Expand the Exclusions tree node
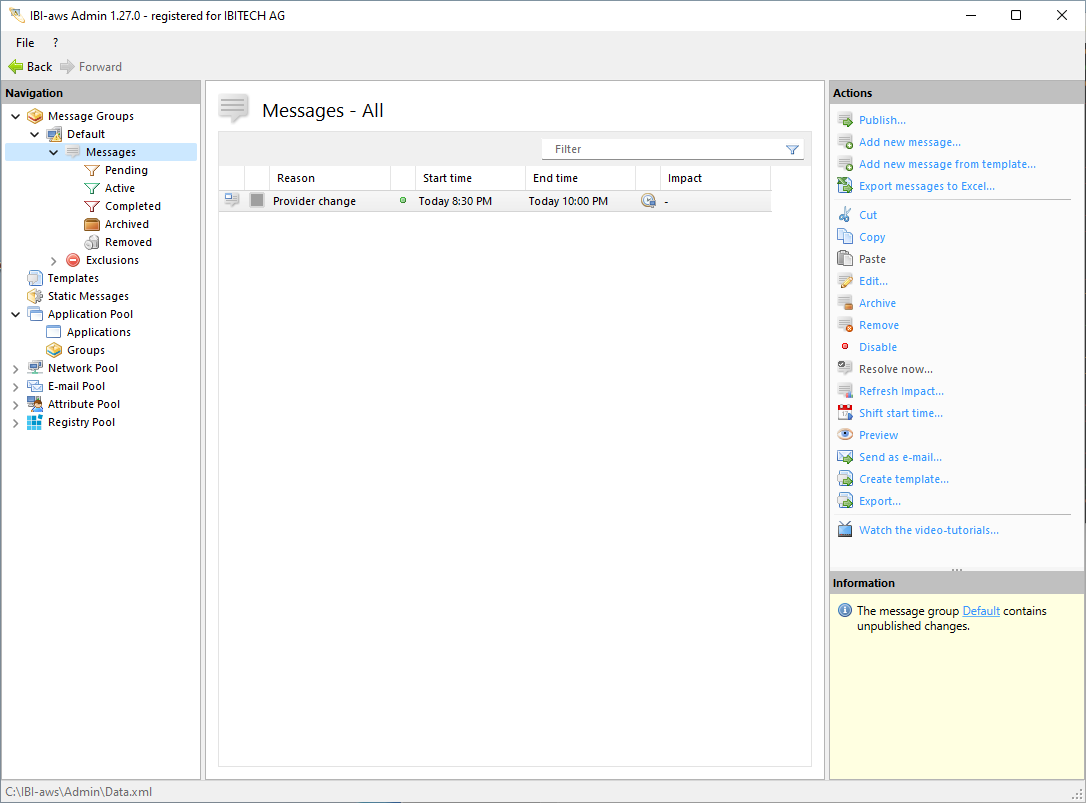1086x803 pixels. [x=54, y=261]
